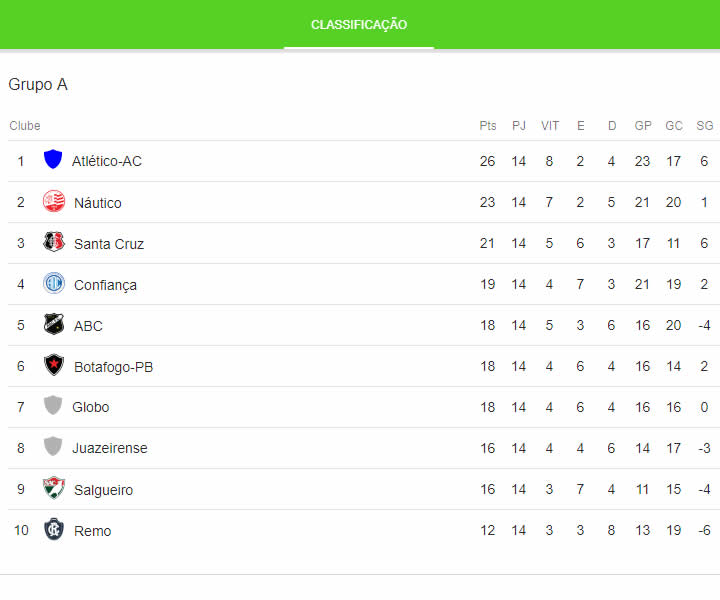
Task: Open the Remo team name link
Action: (x=93, y=531)
